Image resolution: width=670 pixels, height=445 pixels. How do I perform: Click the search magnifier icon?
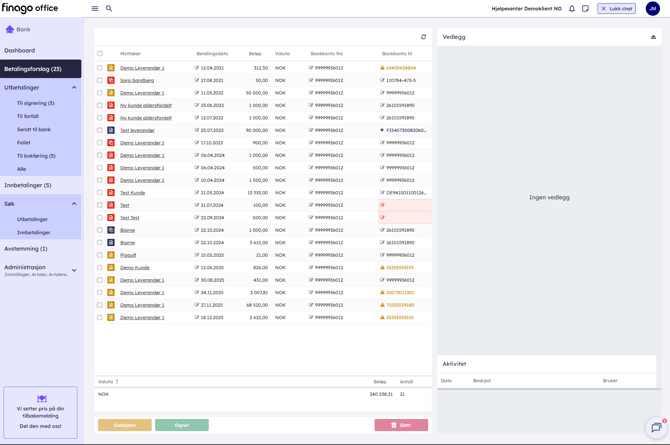(x=109, y=9)
